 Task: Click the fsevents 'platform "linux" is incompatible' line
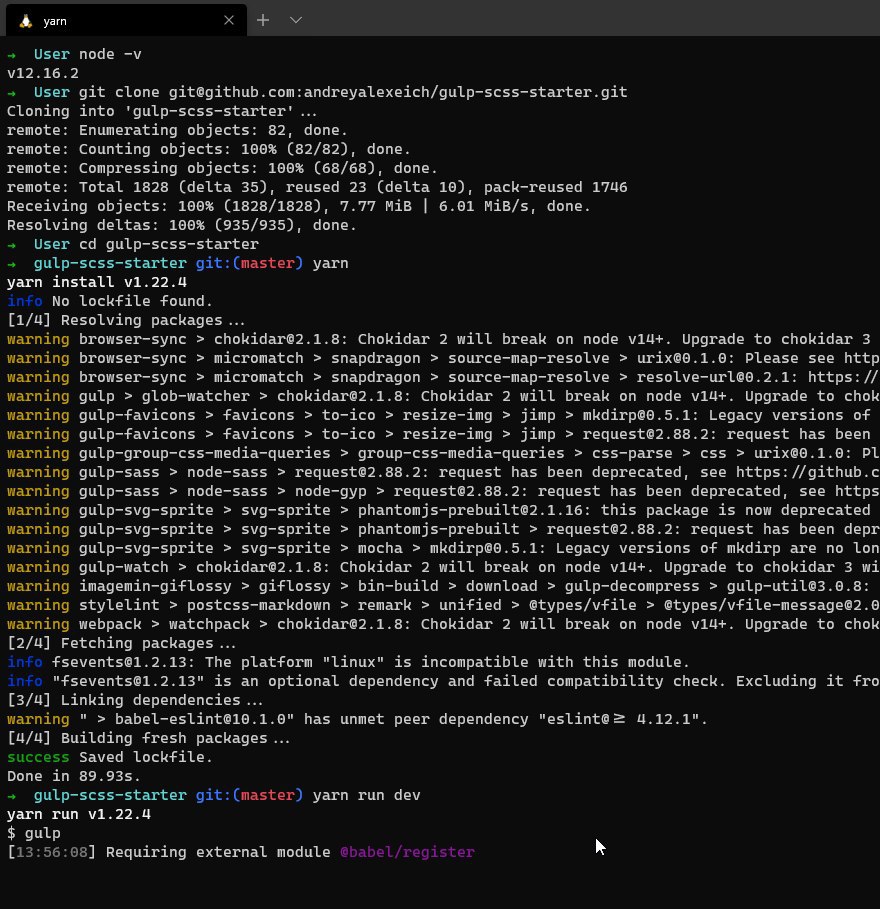348,662
